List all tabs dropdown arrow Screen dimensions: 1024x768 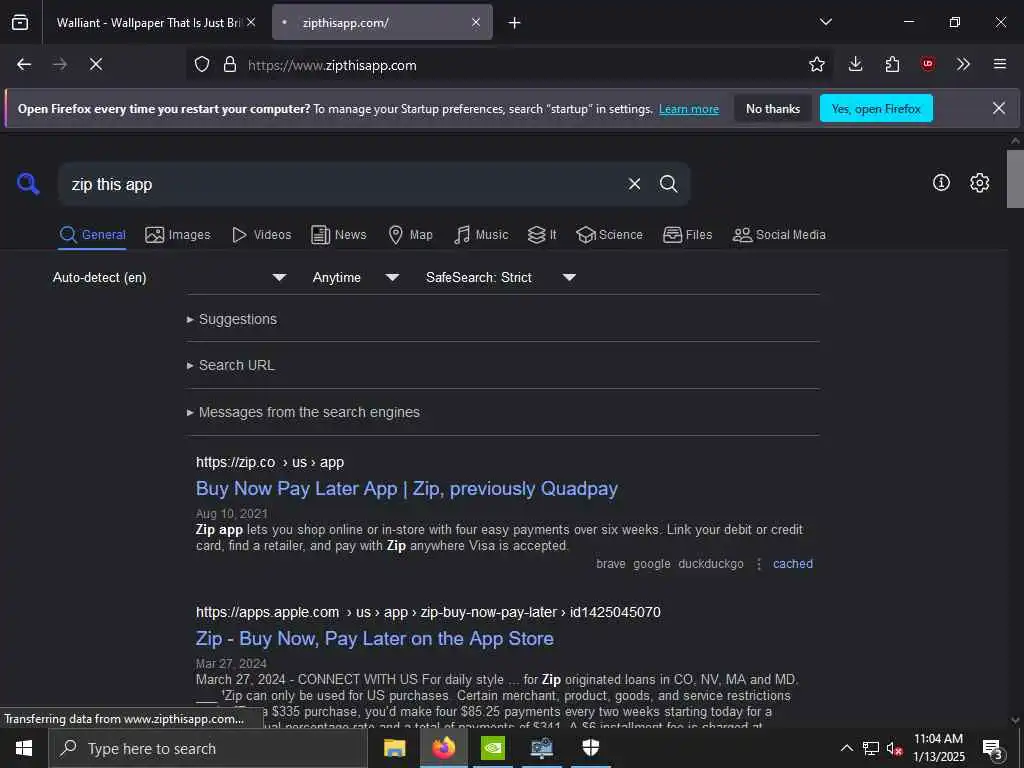click(x=826, y=22)
